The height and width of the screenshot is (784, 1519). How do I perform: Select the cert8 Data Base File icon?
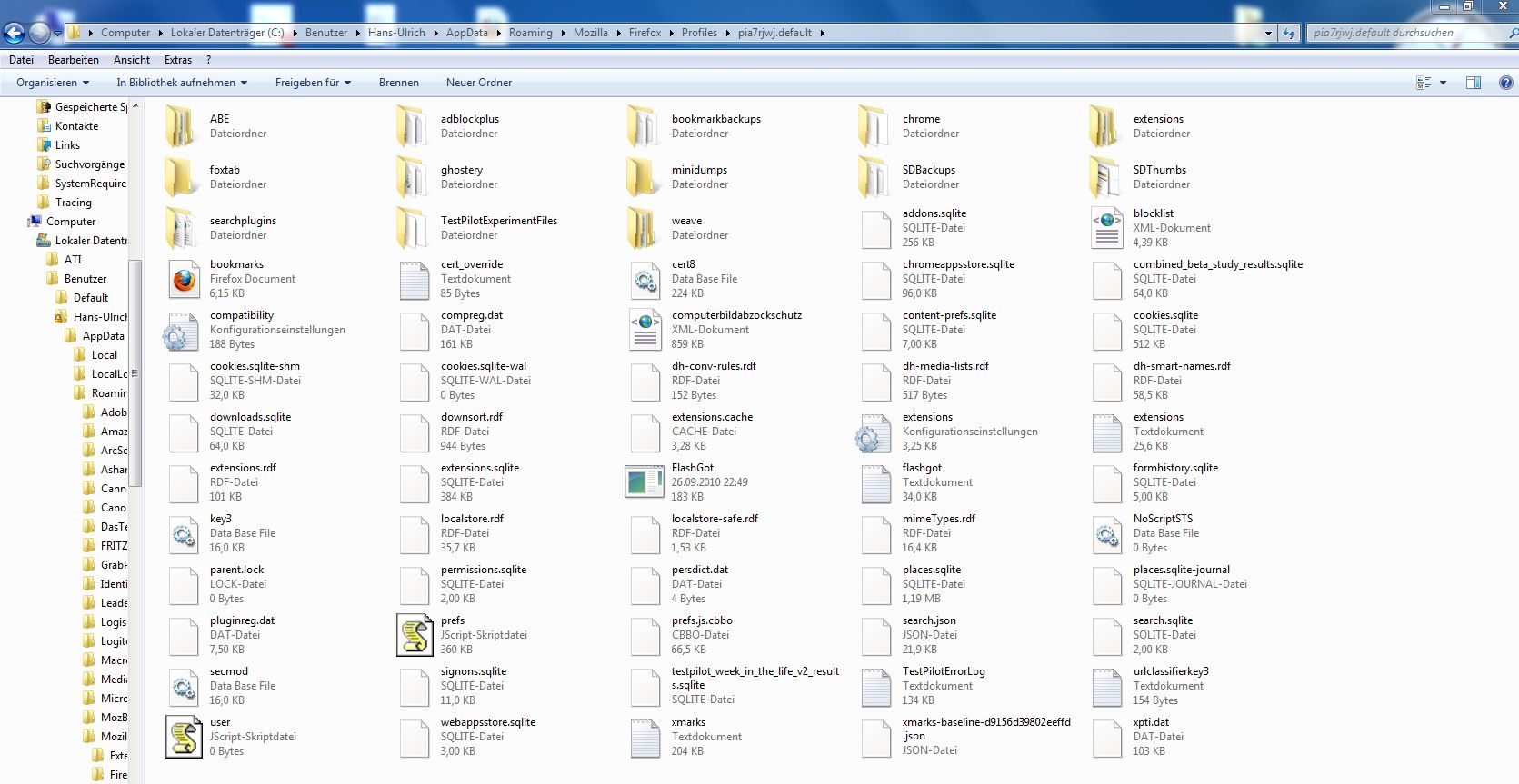(645, 279)
